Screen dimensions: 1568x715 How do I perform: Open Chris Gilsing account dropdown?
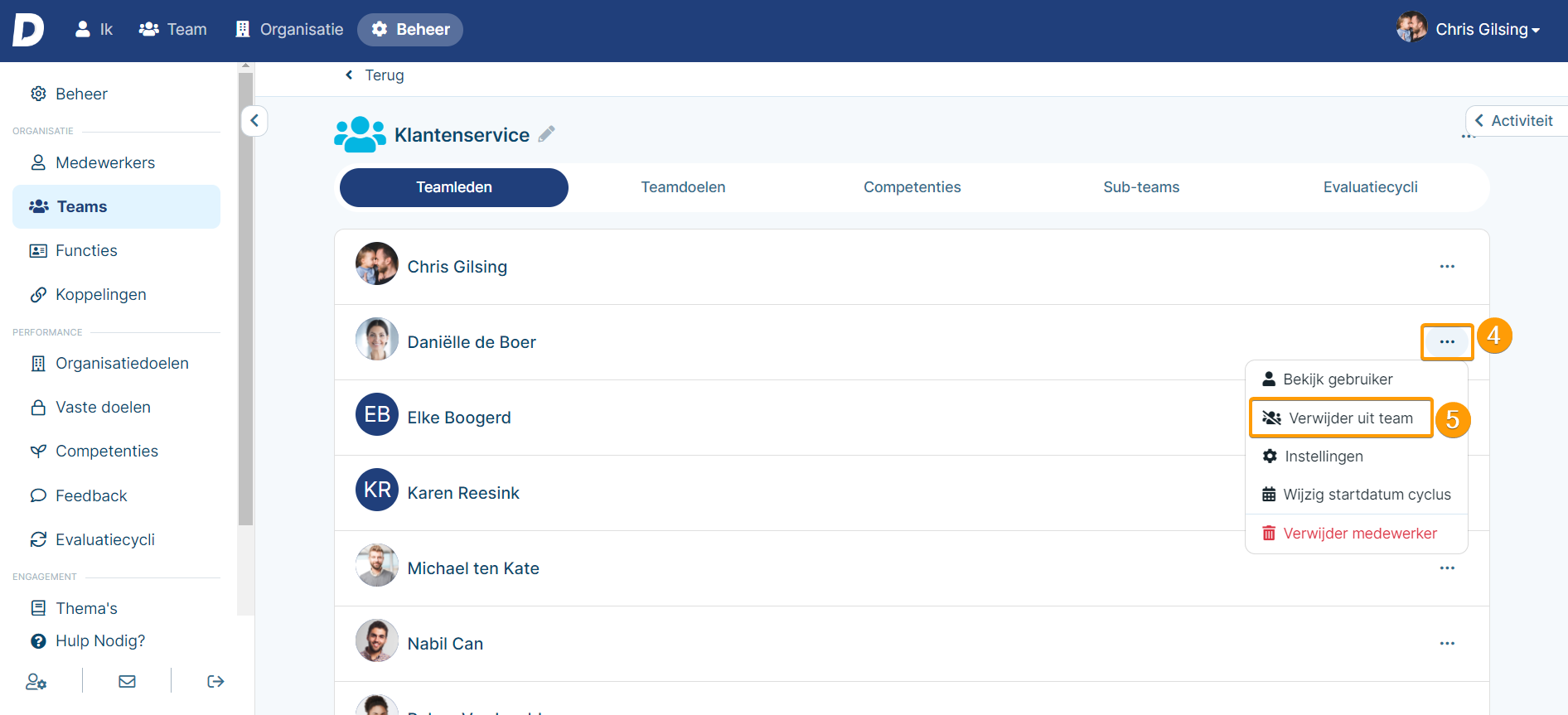click(x=1469, y=30)
